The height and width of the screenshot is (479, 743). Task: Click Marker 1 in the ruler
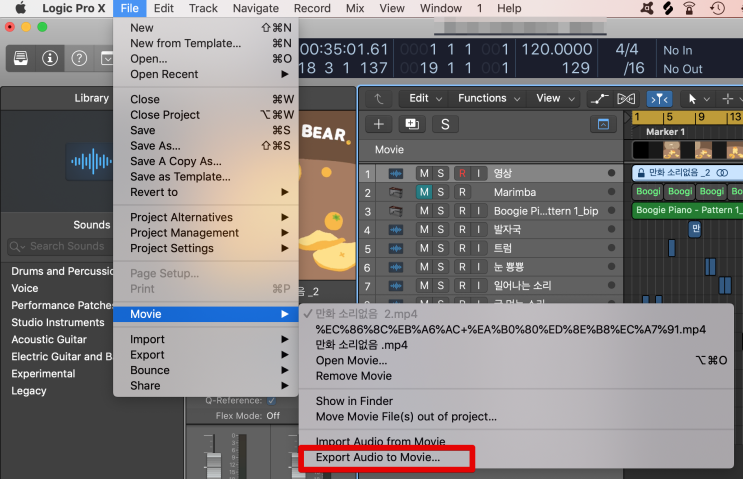coord(665,132)
